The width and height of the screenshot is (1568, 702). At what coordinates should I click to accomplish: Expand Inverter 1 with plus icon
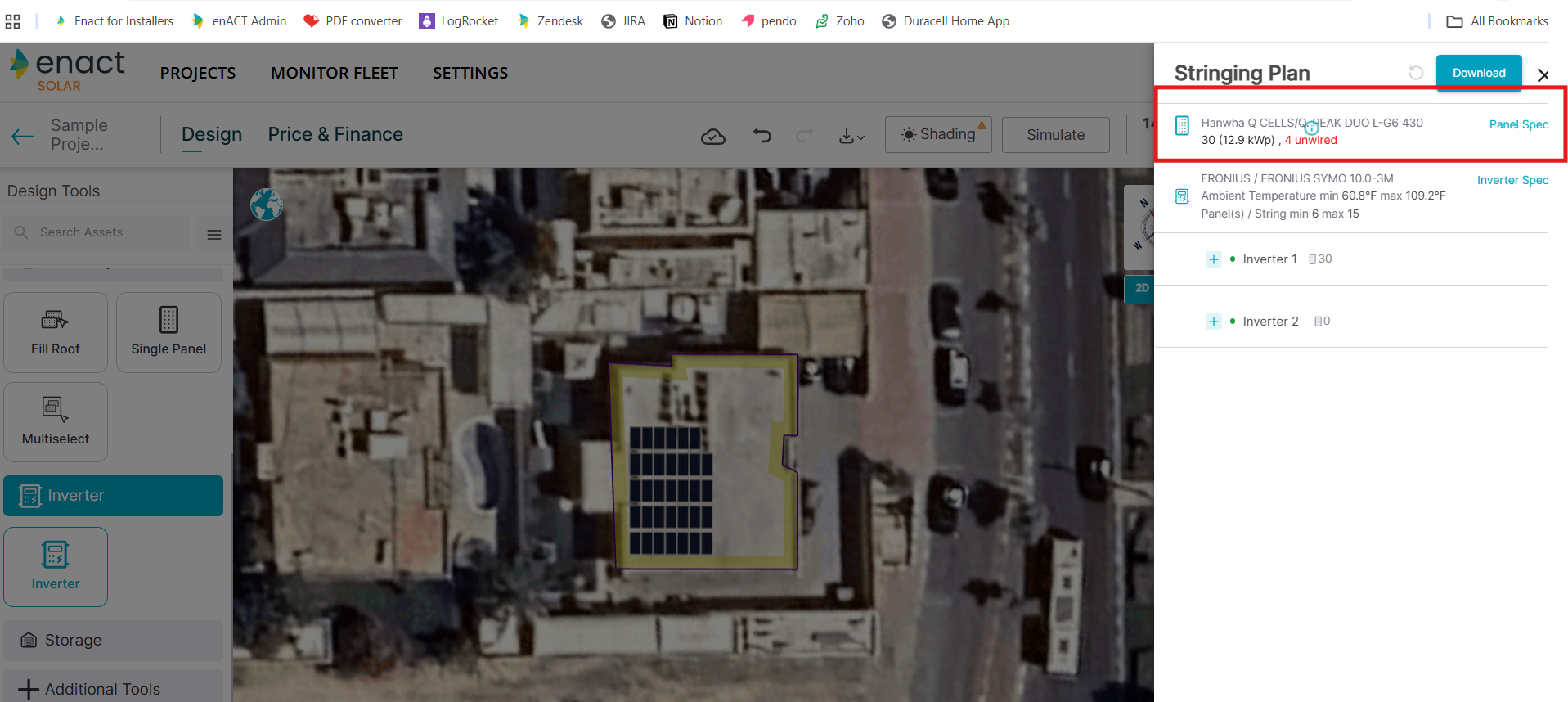[1214, 259]
